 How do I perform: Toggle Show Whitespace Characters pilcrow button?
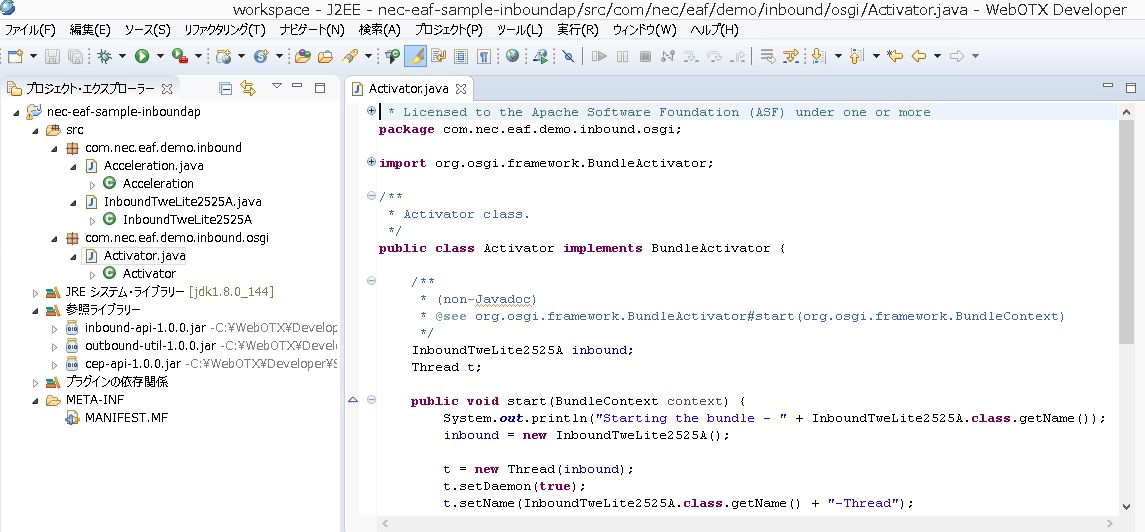coord(484,56)
